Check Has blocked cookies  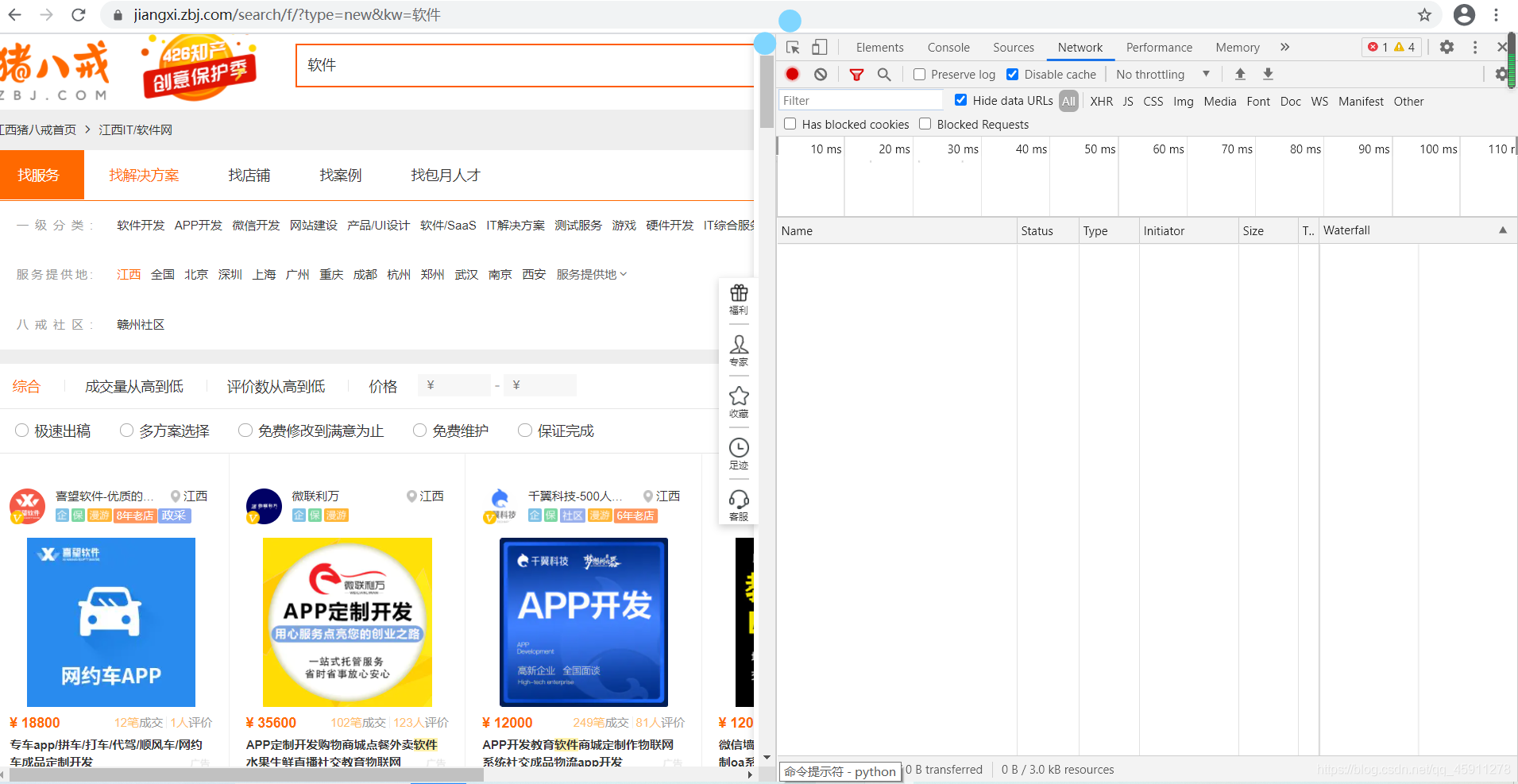click(x=790, y=124)
